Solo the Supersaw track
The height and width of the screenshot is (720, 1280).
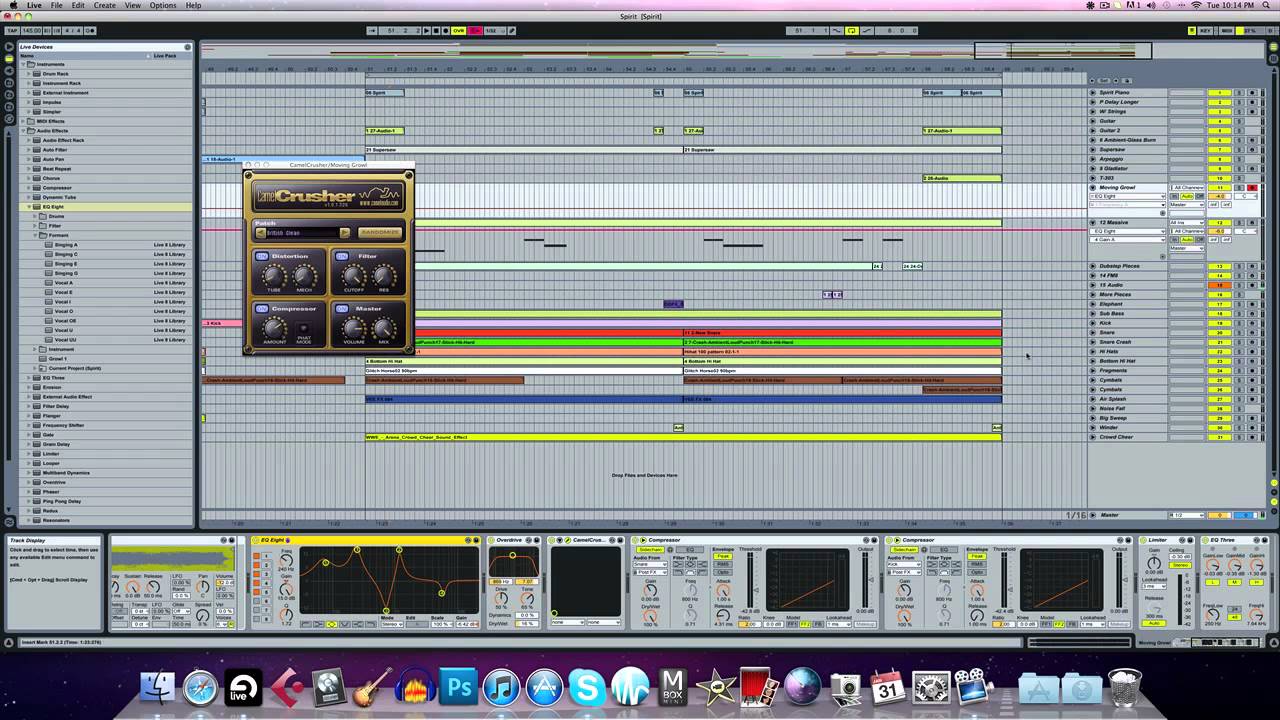[x=1239, y=149]
